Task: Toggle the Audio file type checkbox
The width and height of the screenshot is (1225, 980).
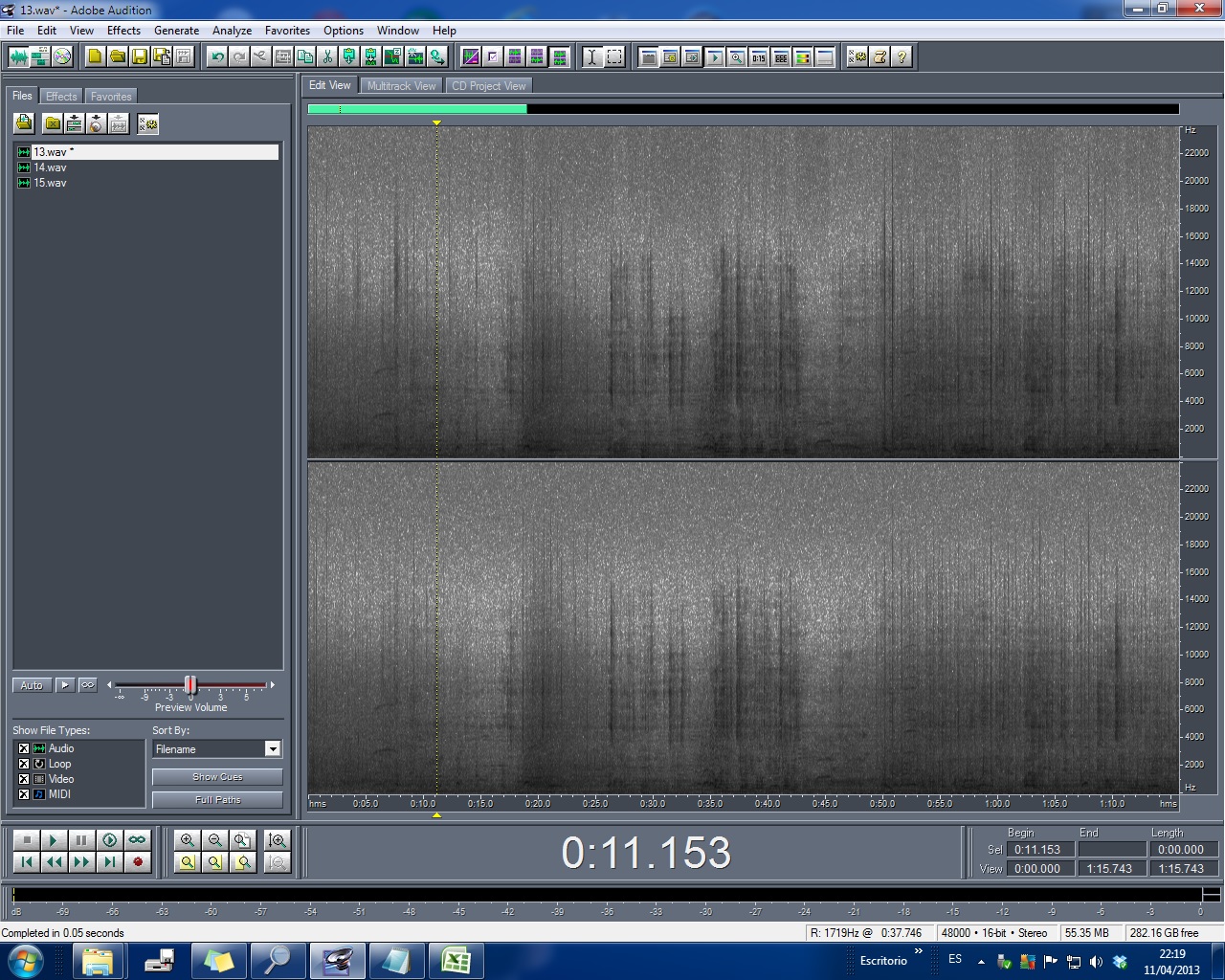Action: click(24, 748)
